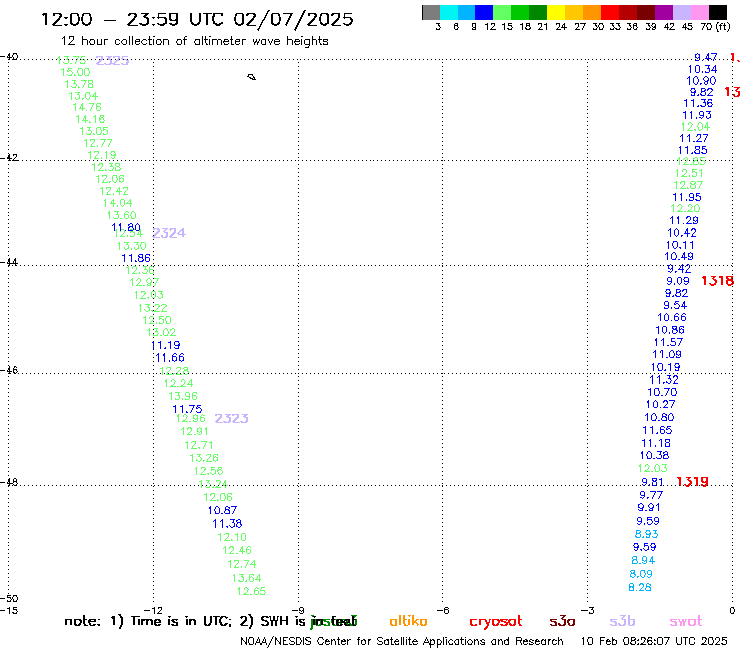
Task: Click the pink legend color swatch
Action: 699,12
